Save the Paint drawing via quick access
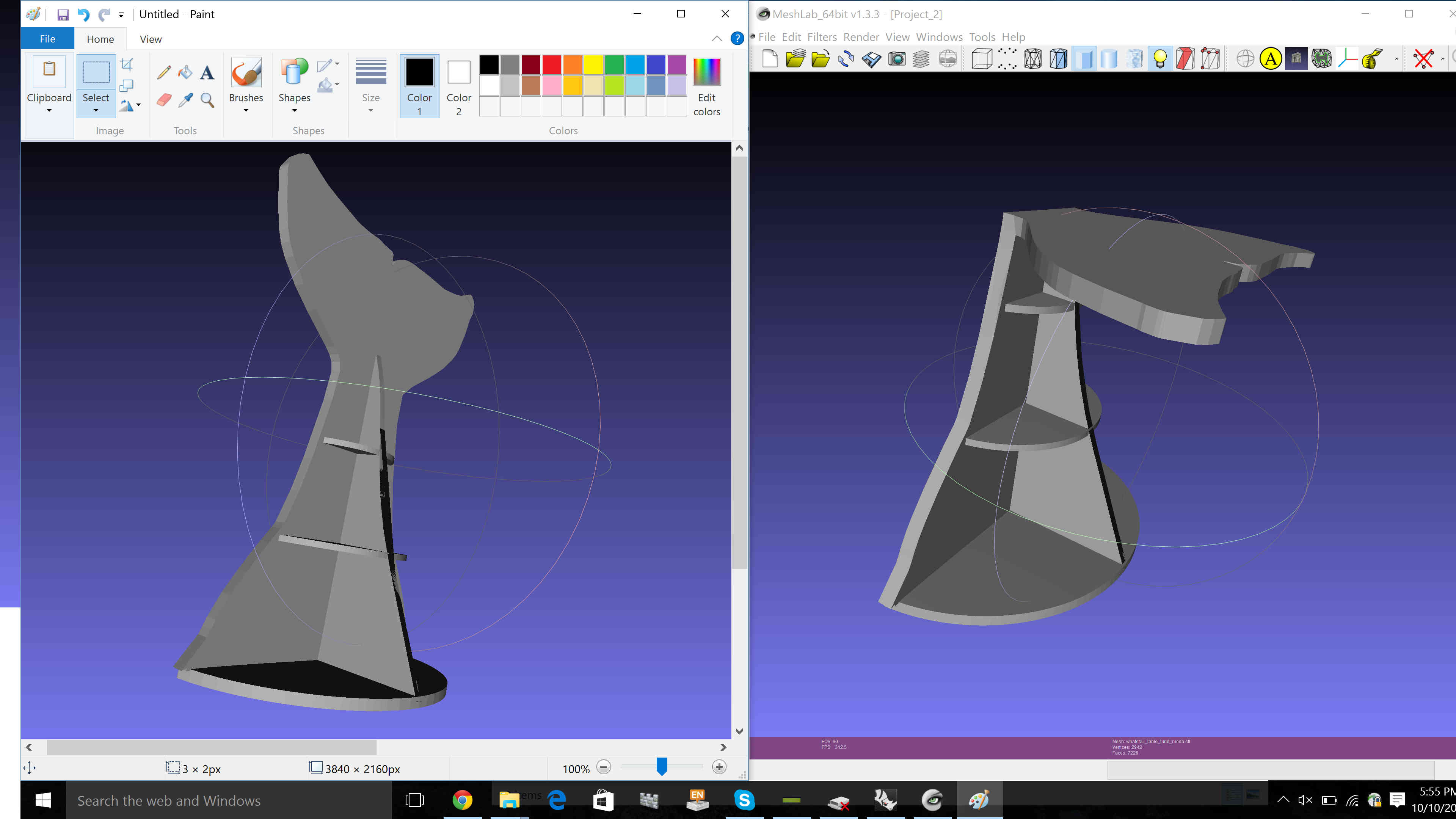 pyautogui.click(x=63, y=14)
